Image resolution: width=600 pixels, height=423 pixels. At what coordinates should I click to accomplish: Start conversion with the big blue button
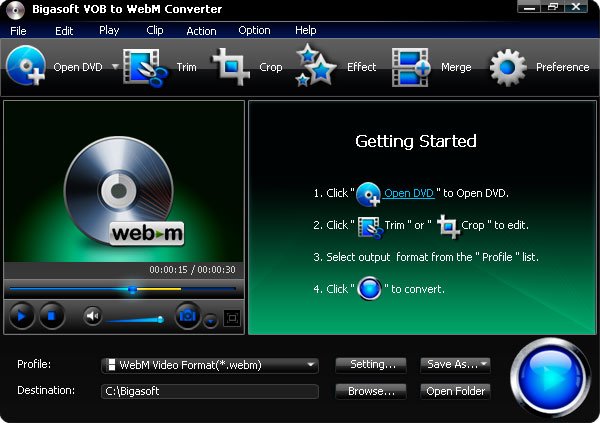(x=549, y=377)
